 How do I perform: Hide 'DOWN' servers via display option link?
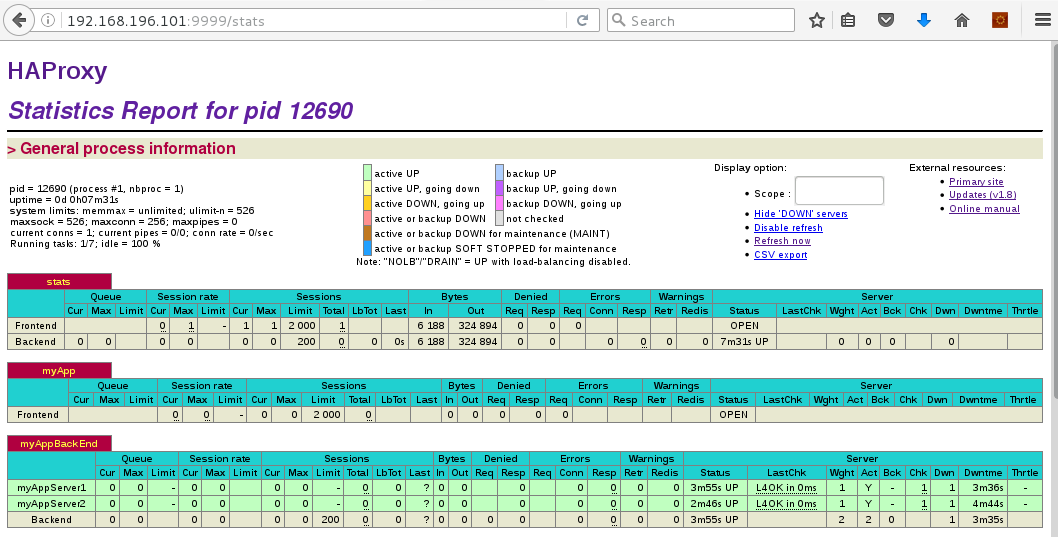800,214
